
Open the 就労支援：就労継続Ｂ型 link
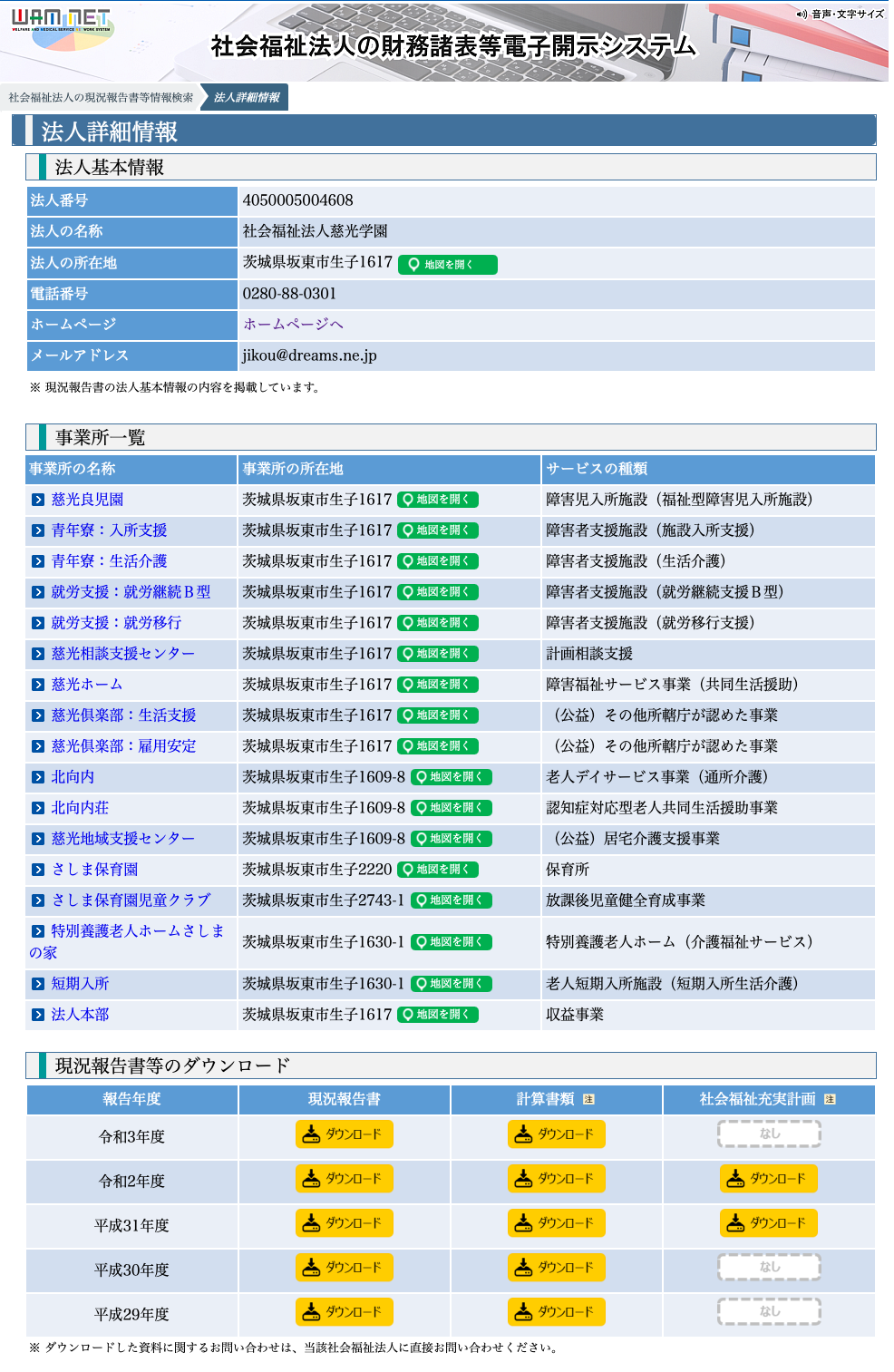(x=131, y=592)
